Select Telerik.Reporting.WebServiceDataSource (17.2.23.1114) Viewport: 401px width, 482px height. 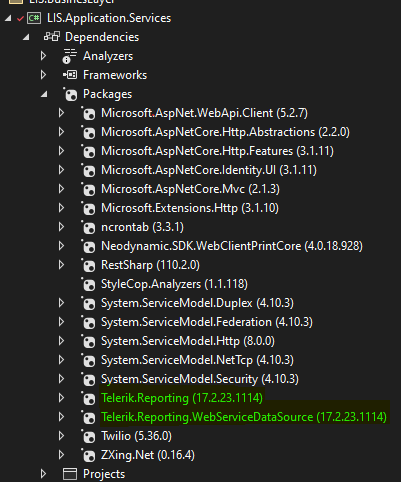click(244, 417)
